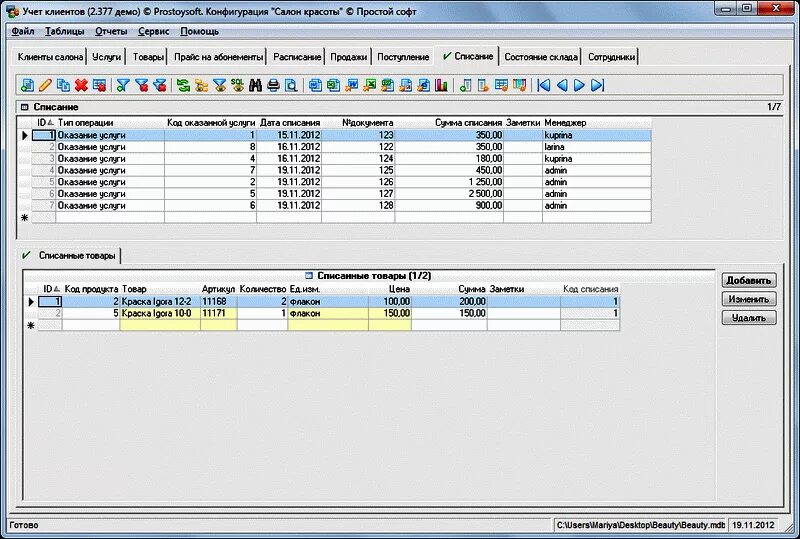This screenshot has height=539, width=800.
Task: Select manager cell larina
Action: (x=596, y=147)
